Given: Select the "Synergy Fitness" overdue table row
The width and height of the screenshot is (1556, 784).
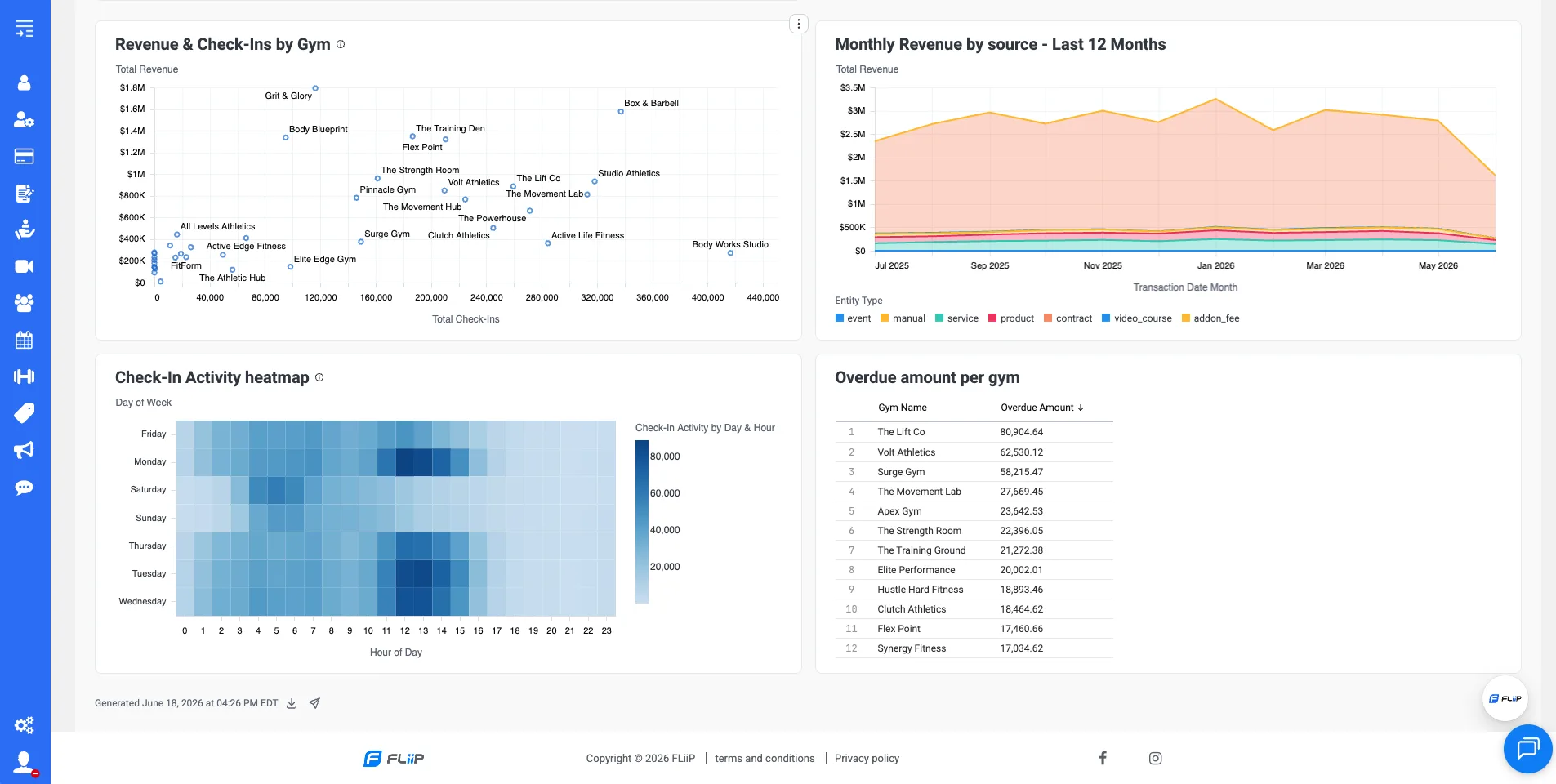Looking at the screenshot, I should point(974,648).
